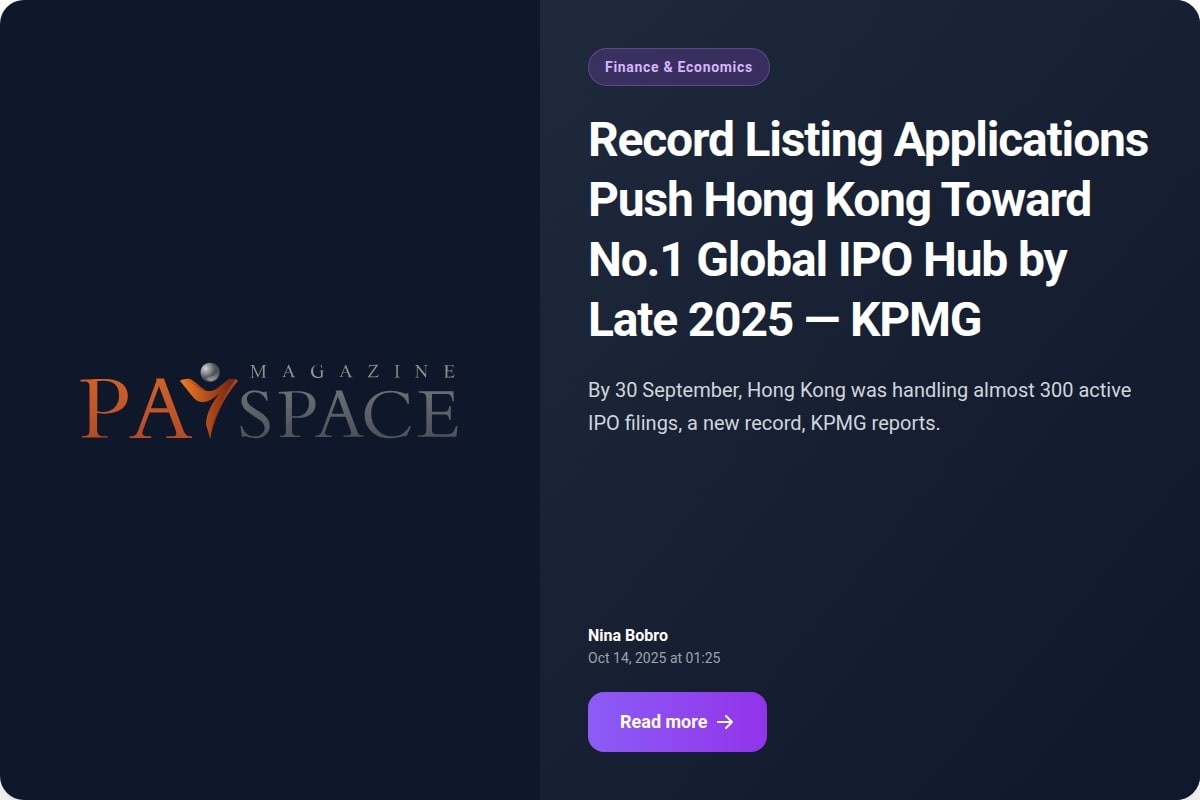
Task: Click the silver ball in the logo
Action: coord(210,372)
